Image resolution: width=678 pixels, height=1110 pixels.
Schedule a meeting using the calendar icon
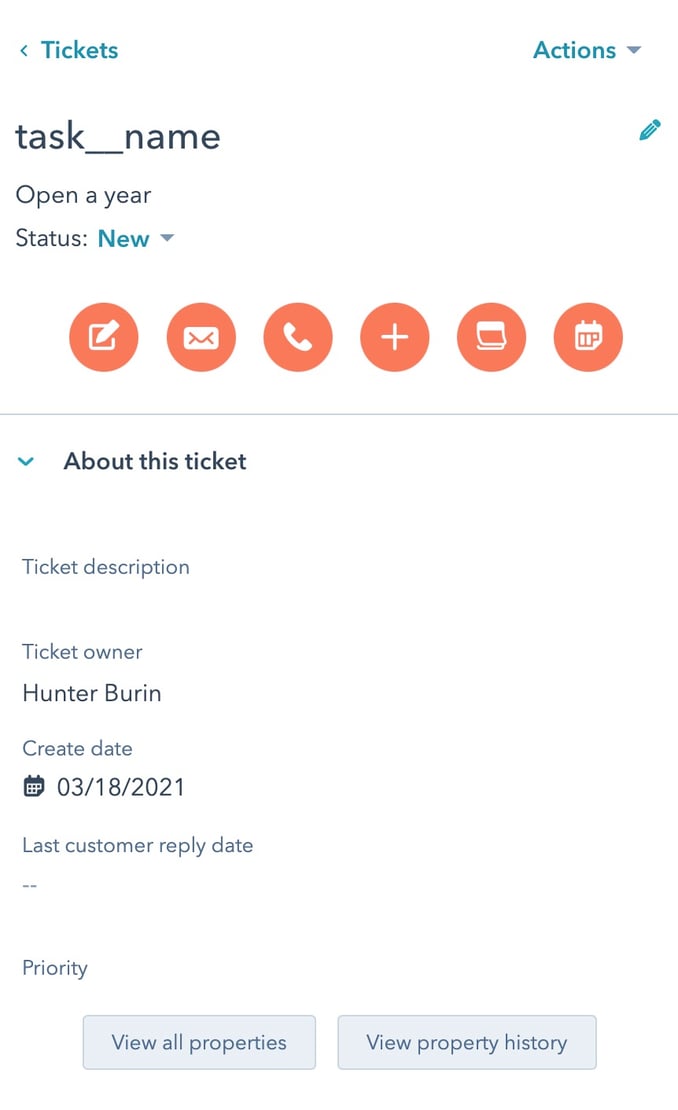click(588, 337)
